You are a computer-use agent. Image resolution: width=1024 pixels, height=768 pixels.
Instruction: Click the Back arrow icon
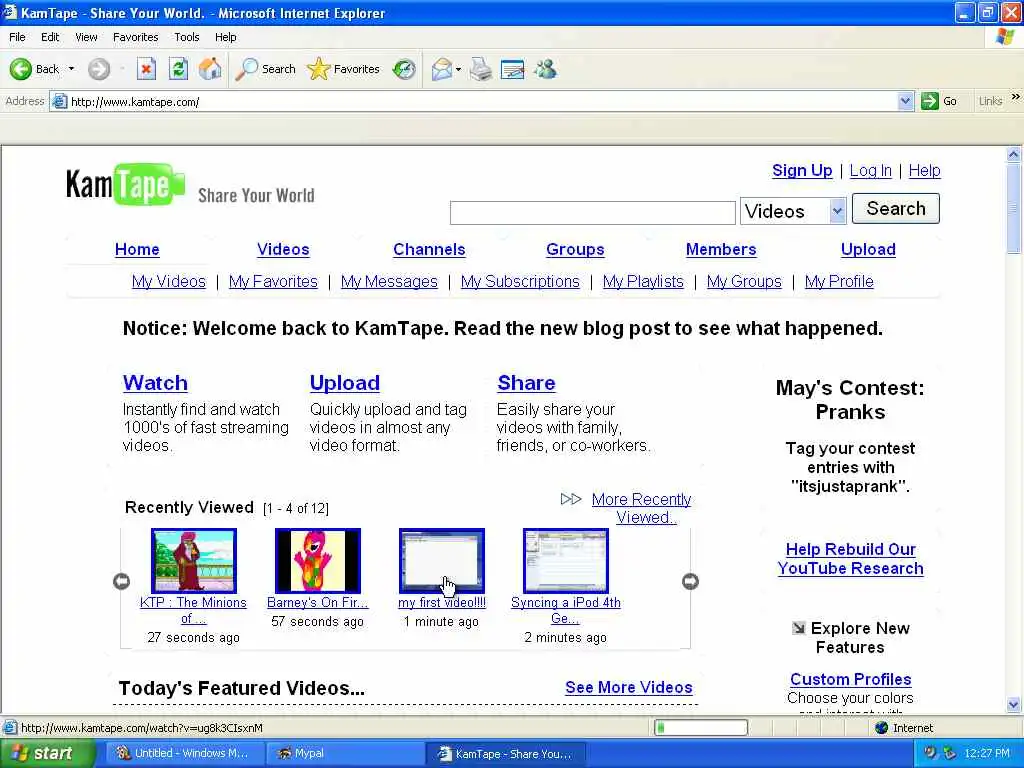pos(21,69)
